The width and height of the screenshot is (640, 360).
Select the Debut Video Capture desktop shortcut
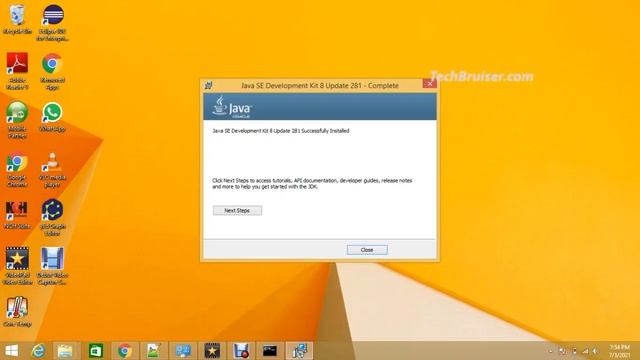(x=52, y=266)
